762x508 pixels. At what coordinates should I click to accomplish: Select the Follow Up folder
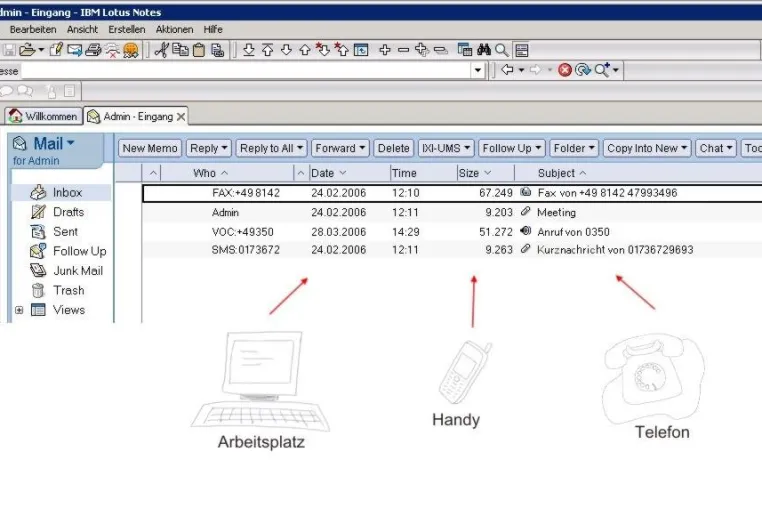[79, 251]
